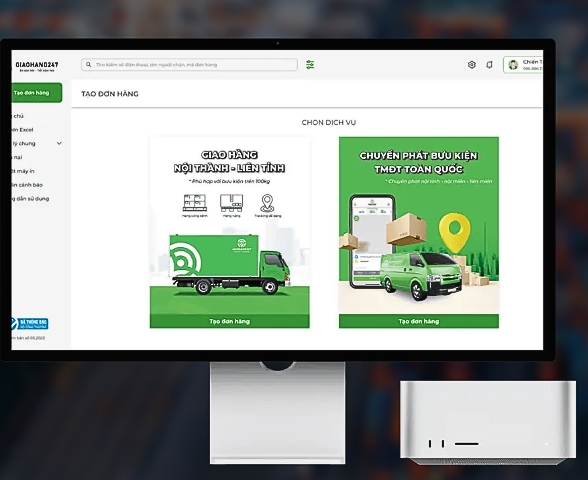588x480 pixels.
Task: Click the GIAOHANG247 logo
Action: click(x=37, y=66)
